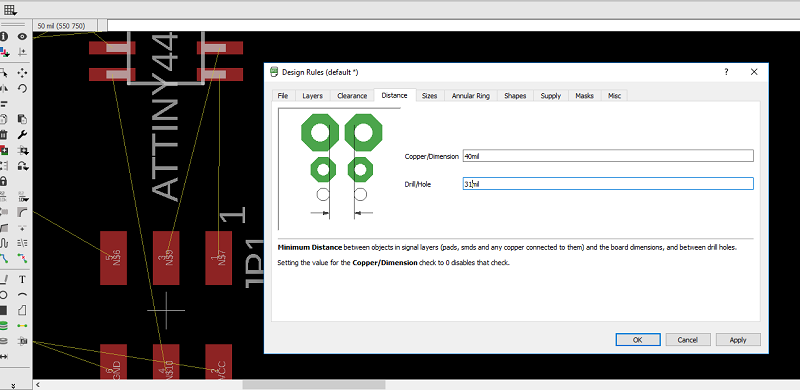Select the Miter tool

point(22,212)
